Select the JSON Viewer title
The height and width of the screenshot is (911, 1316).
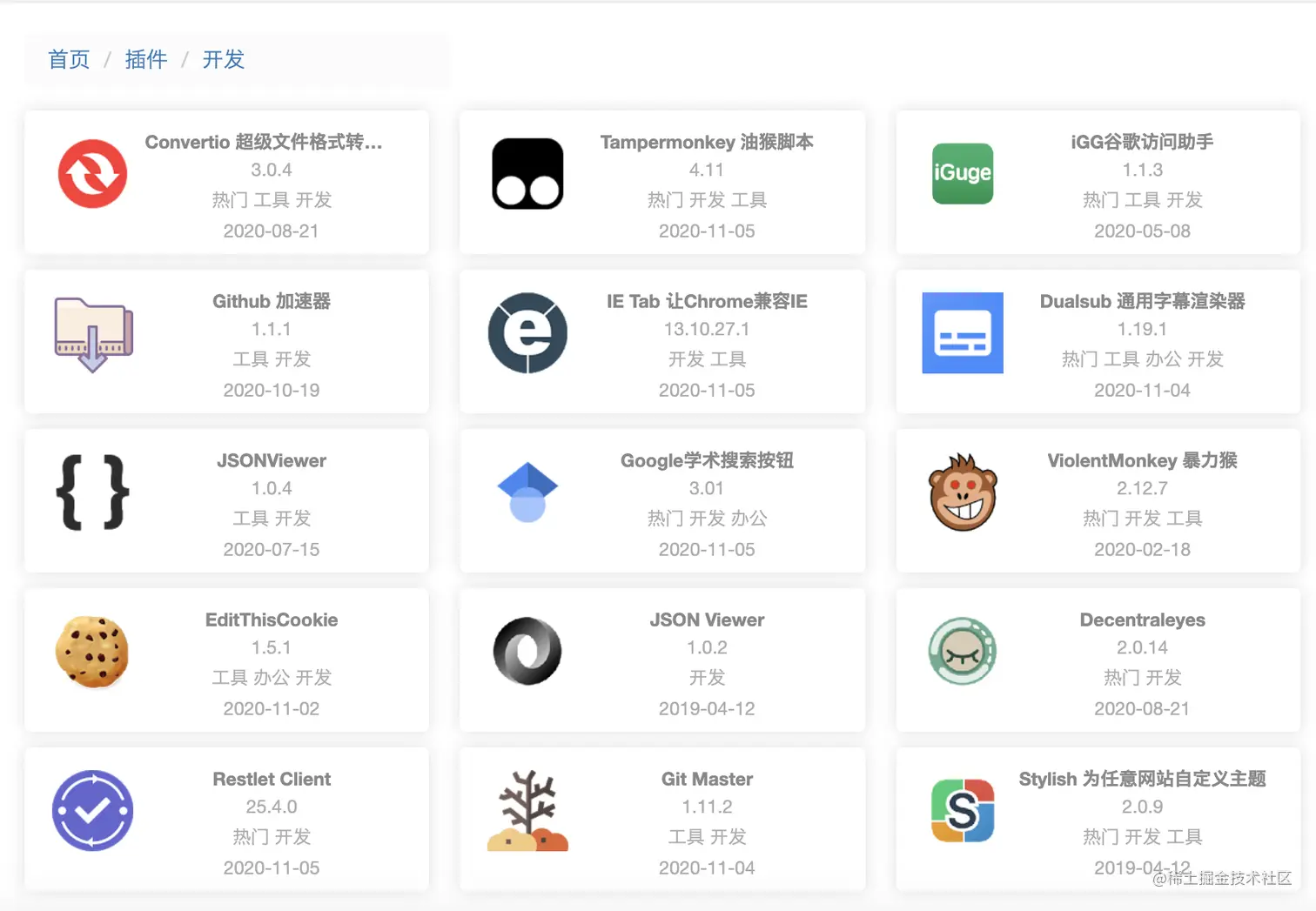click(x=707, y=620)
